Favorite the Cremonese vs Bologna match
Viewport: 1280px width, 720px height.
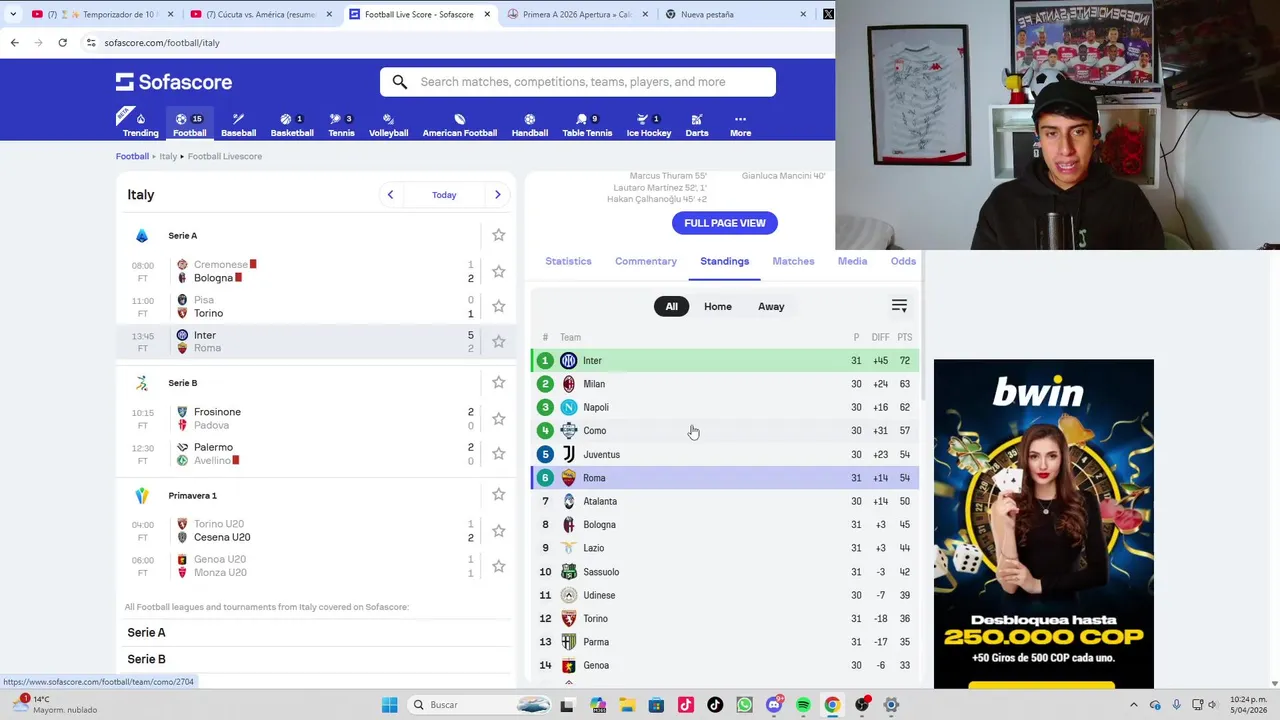tap(498, 271)
